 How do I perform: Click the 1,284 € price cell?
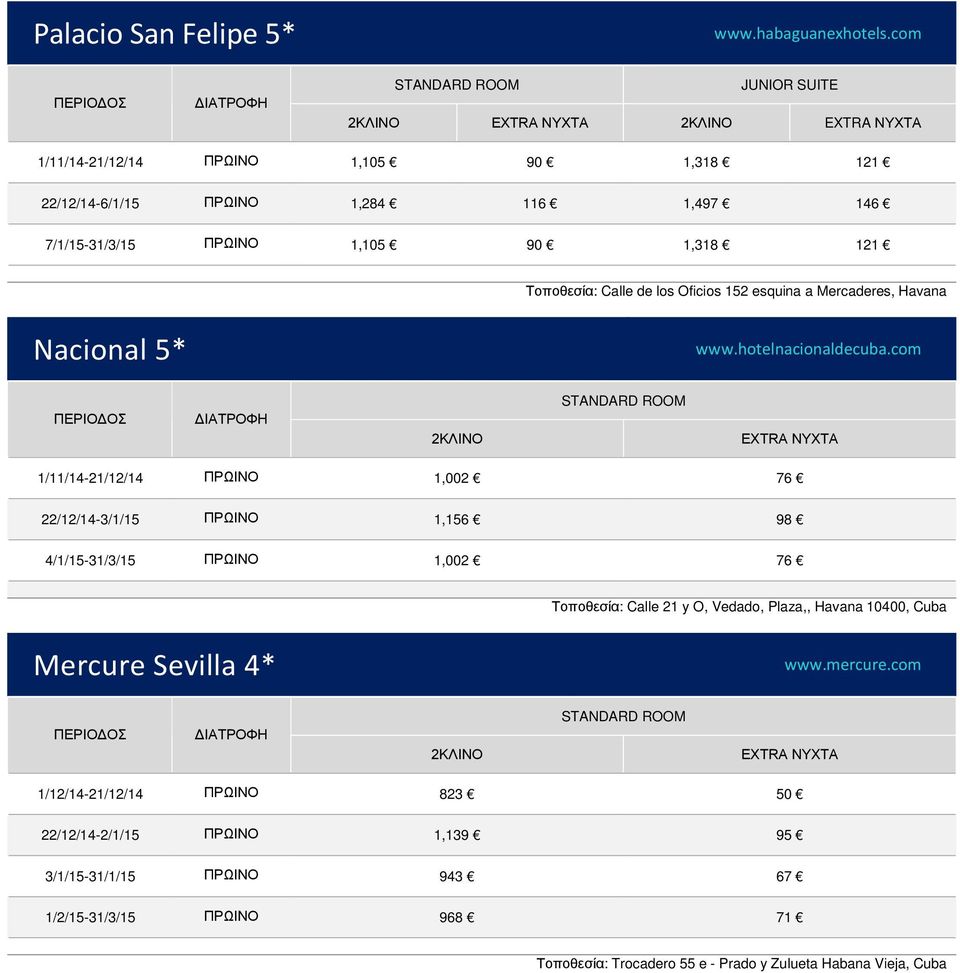point(374,204)
